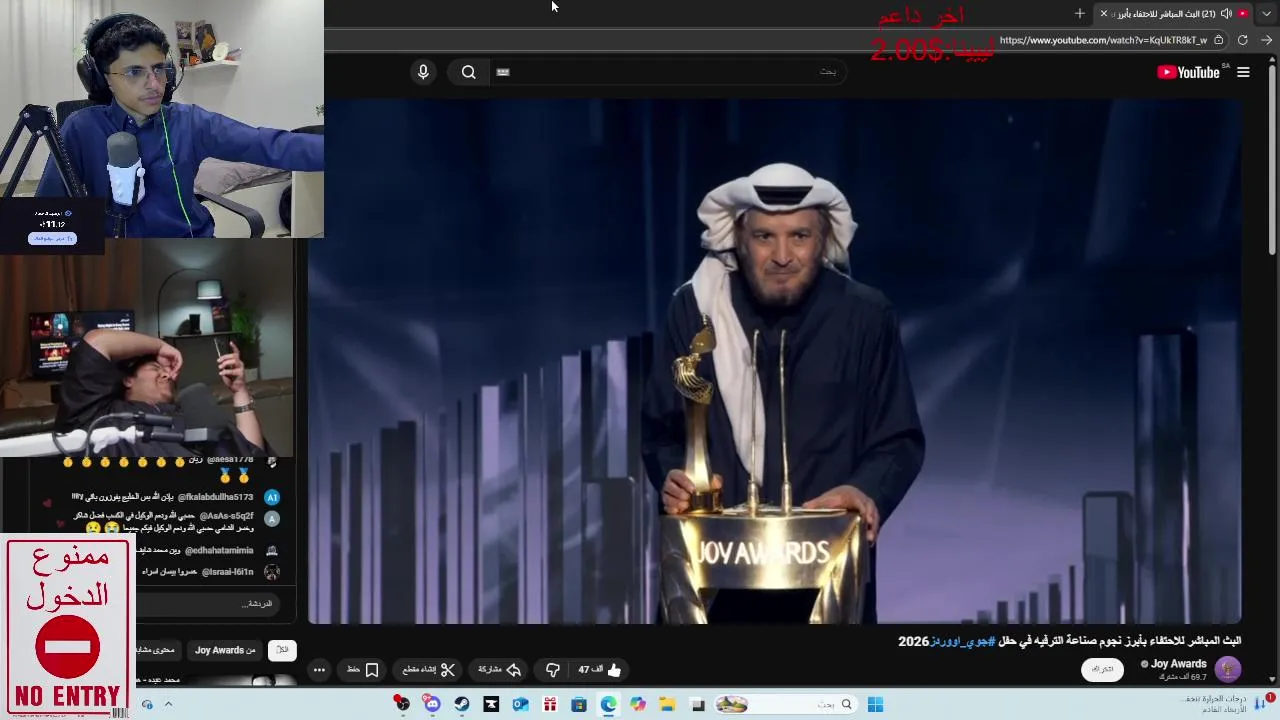
Task: Select the 'الكل' all filter chip
Action: click(282, 650)
